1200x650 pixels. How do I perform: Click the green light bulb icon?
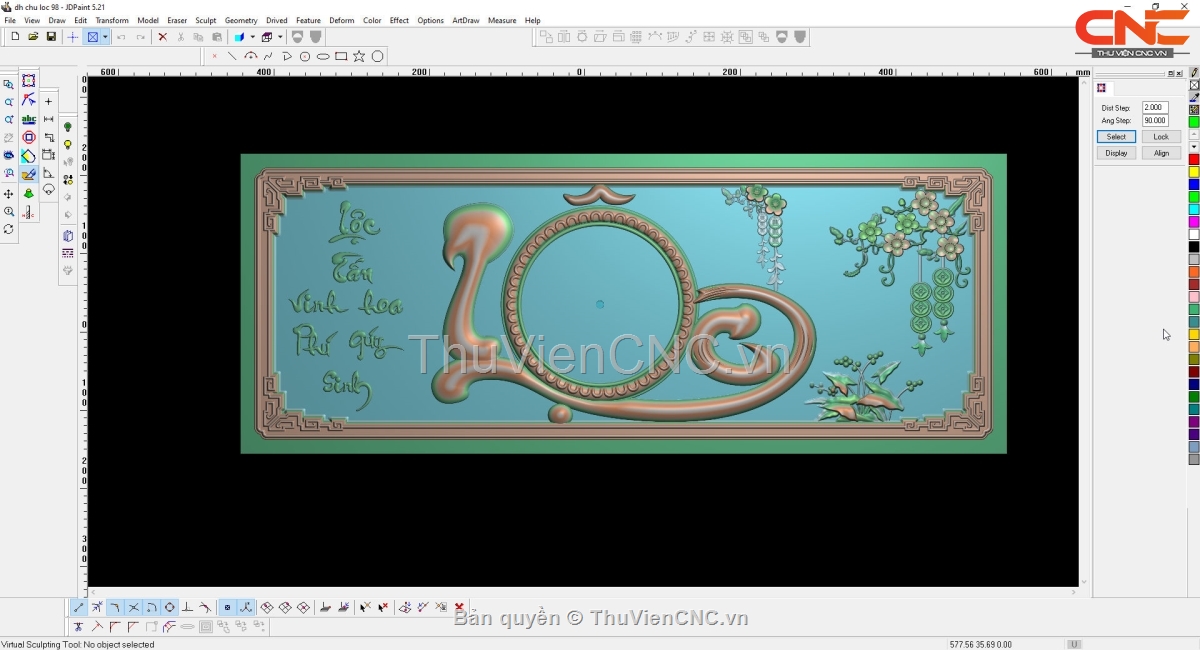pyautogui.click(x=68, y=128)
